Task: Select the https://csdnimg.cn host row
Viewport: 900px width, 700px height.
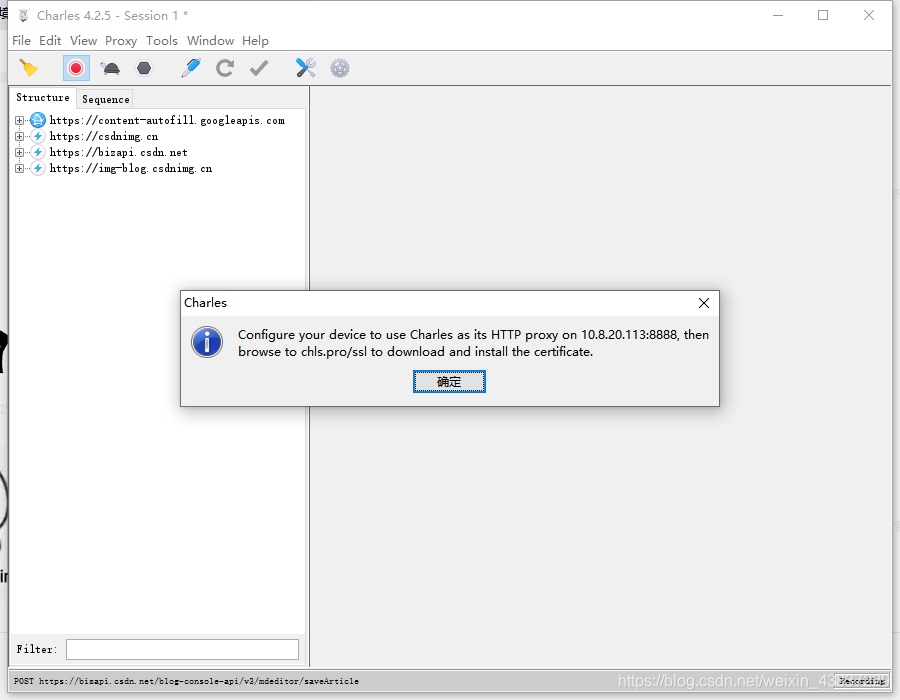Action: pos(104,137)
